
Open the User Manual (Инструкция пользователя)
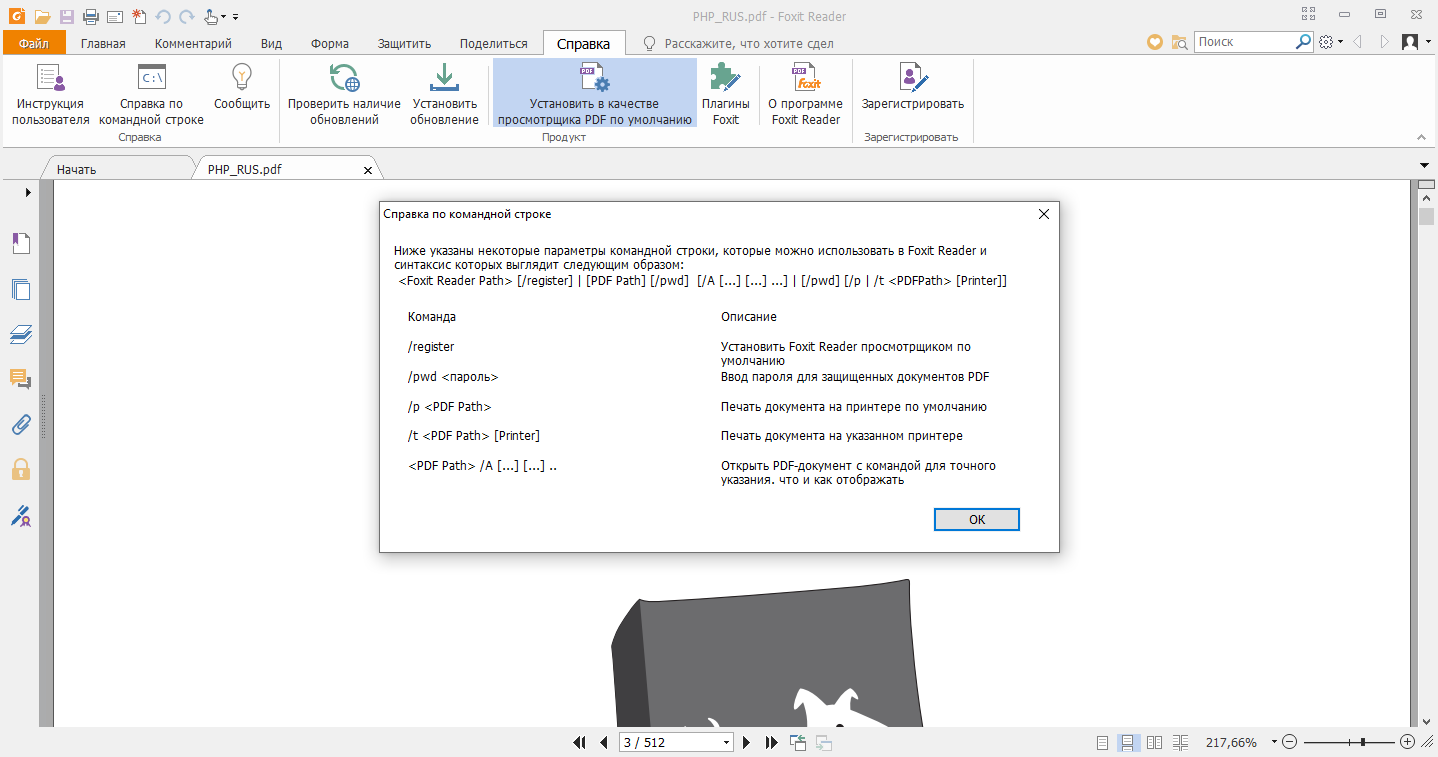tap(51, 95)
